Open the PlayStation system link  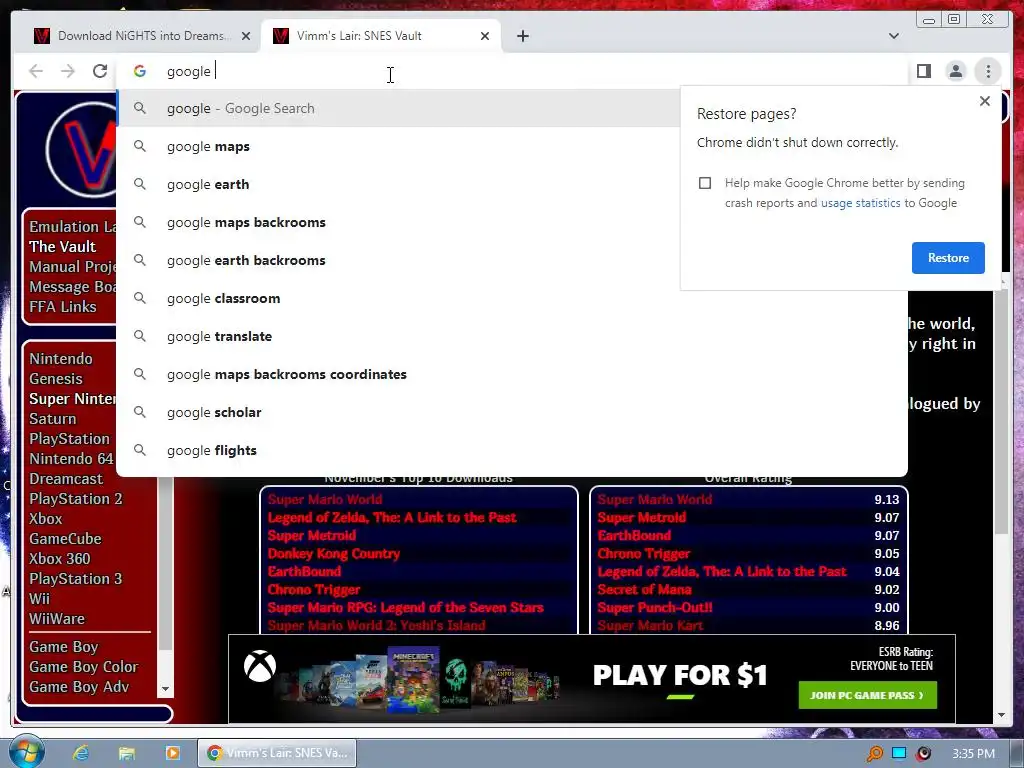point(69,439)
